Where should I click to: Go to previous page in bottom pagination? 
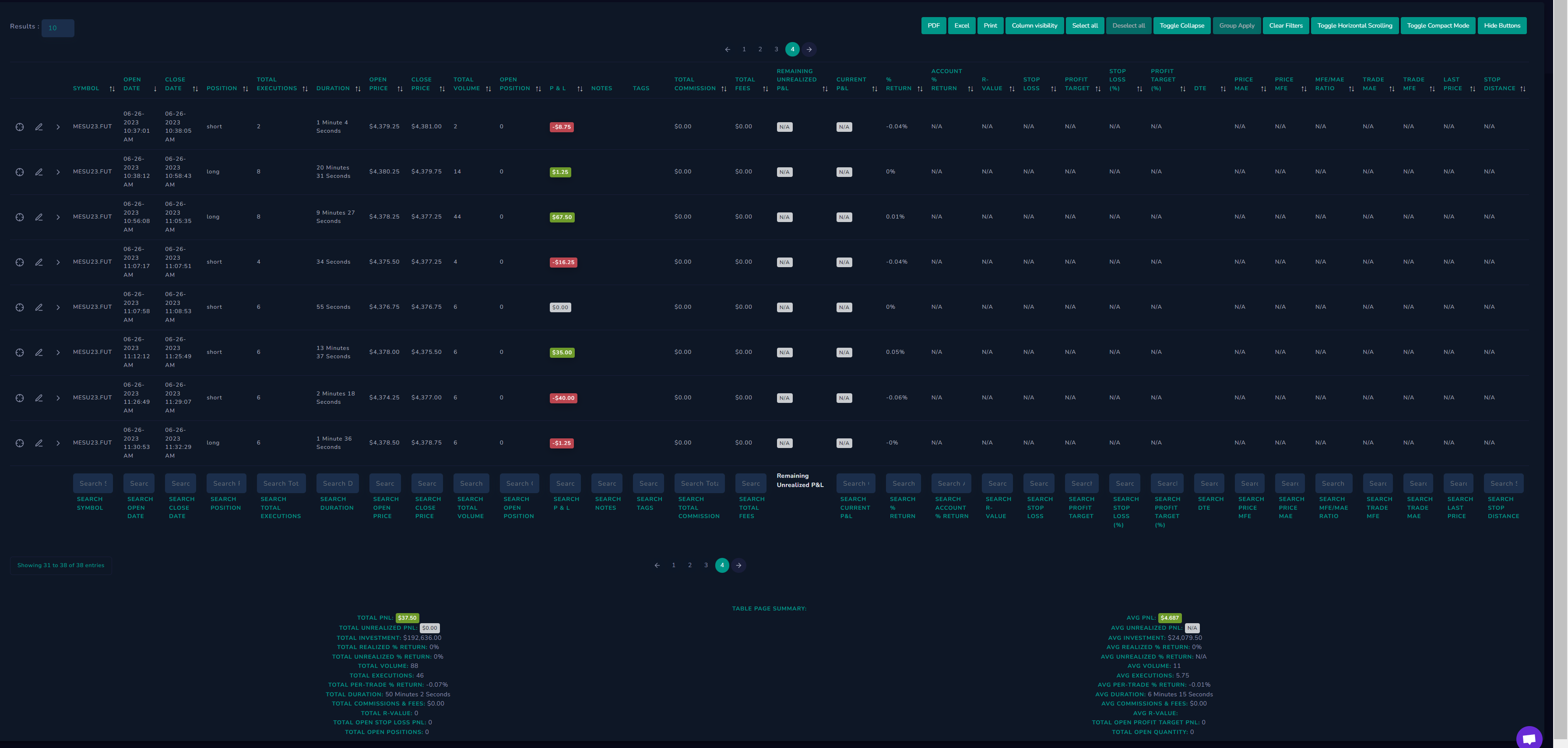pos(657,565)
